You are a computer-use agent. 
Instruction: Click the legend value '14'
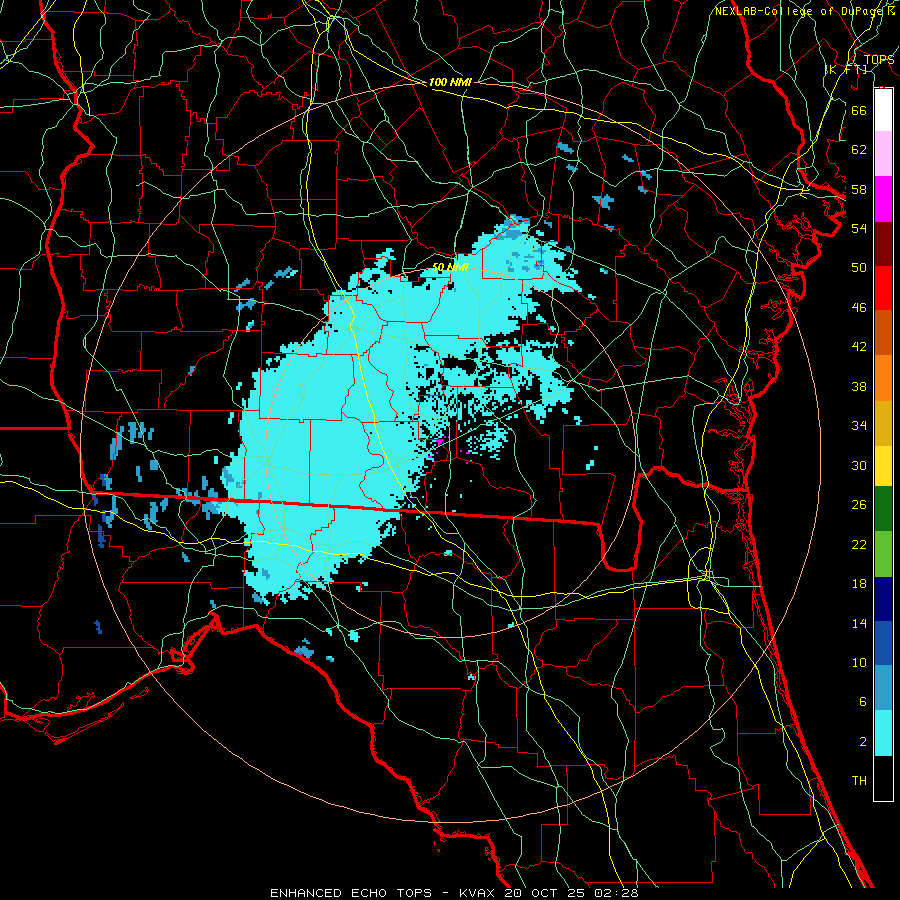click(859, 623)
